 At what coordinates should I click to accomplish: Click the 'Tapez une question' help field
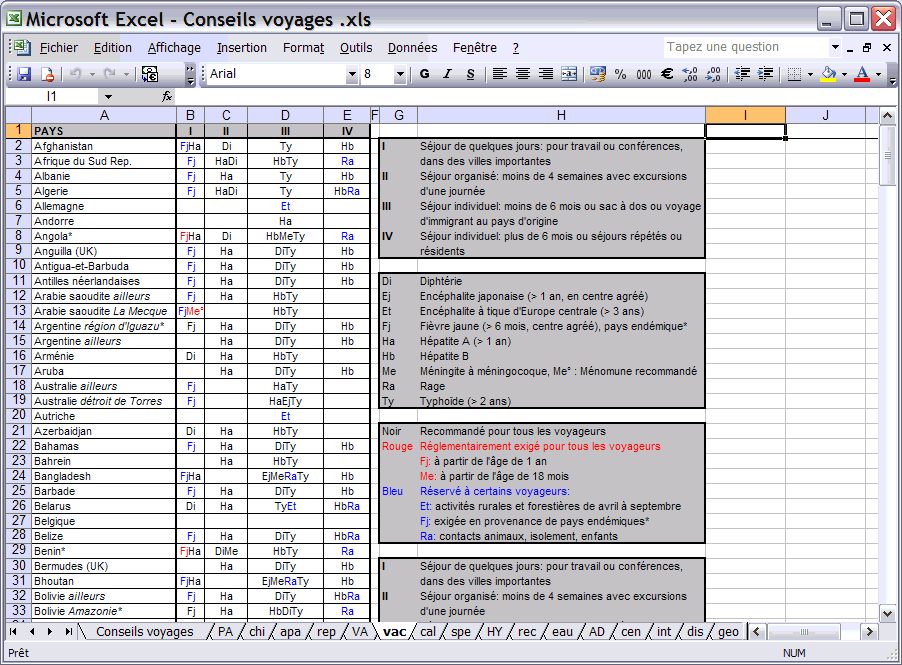(x=747, y=47)
